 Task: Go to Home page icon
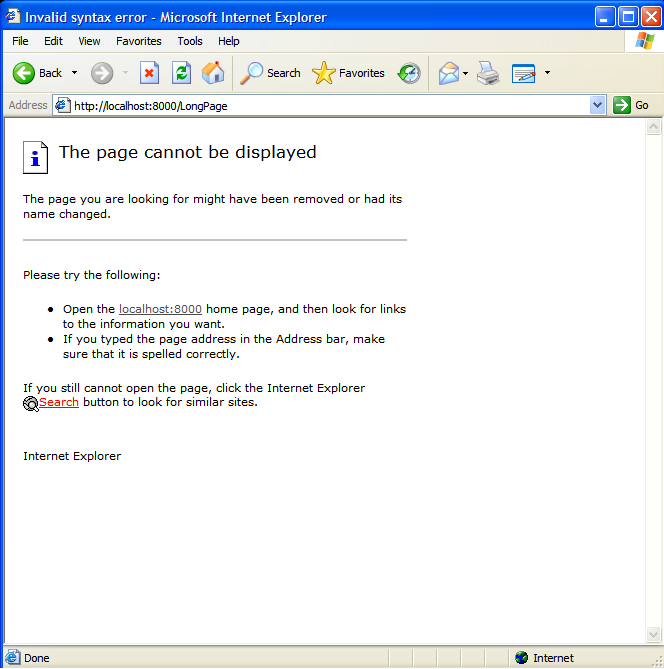pyautogui.click(x=213, y=73)
